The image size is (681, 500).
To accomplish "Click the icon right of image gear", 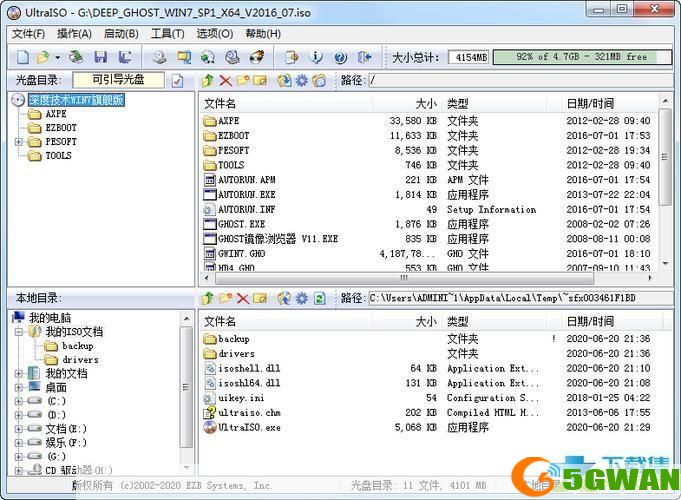I will tap(319, 80).
